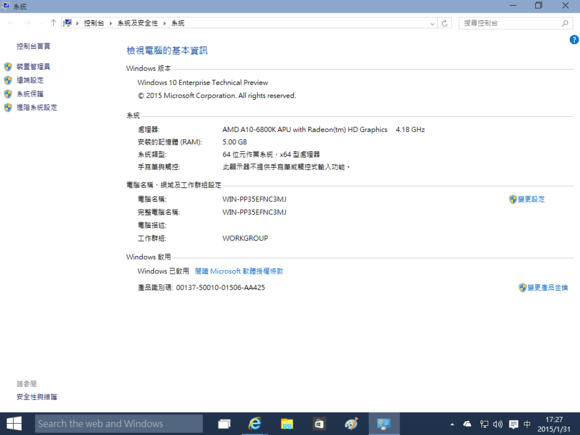580x435 pixels.
Task: Open 進階系統設定 link
Action: [x=37, y=108]
